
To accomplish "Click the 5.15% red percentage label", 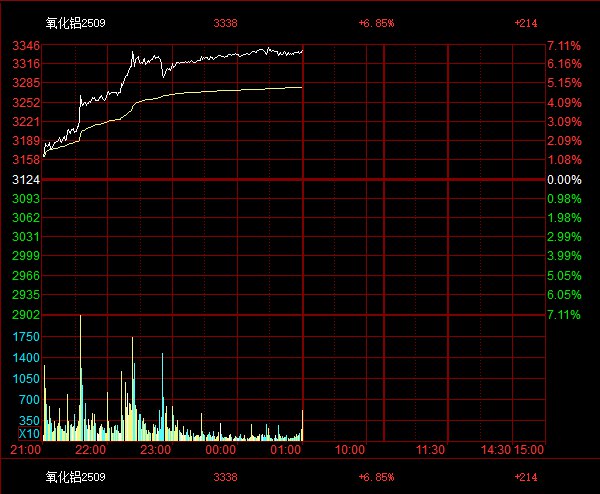I will click(x=564, y=83).
